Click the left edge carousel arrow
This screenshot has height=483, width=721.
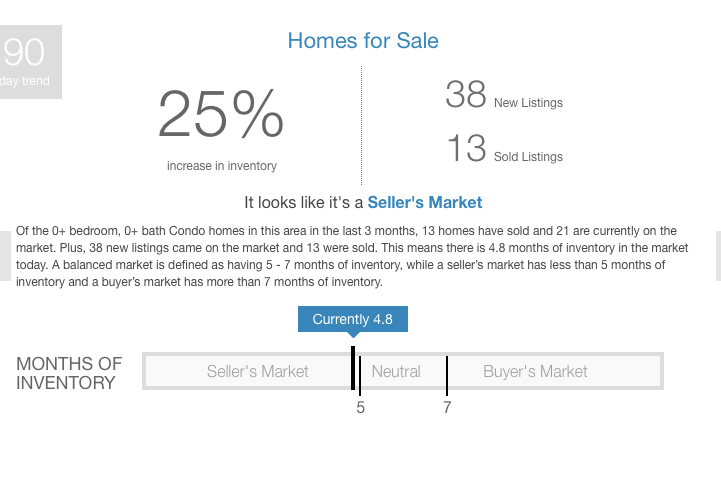click(5, 256)
